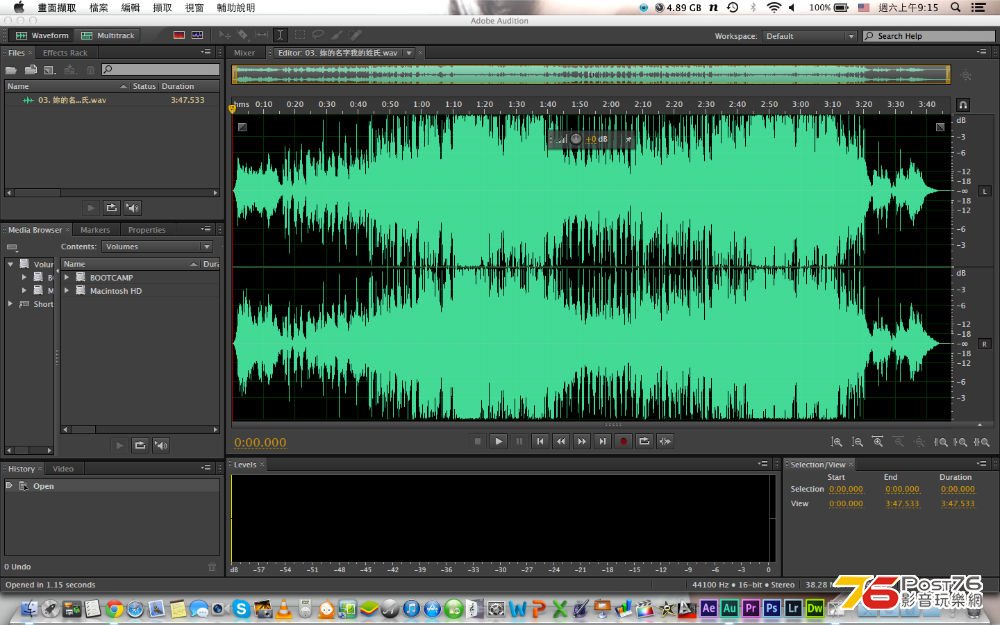Click the Spotlight search icon in menu bar

[955, 7]
